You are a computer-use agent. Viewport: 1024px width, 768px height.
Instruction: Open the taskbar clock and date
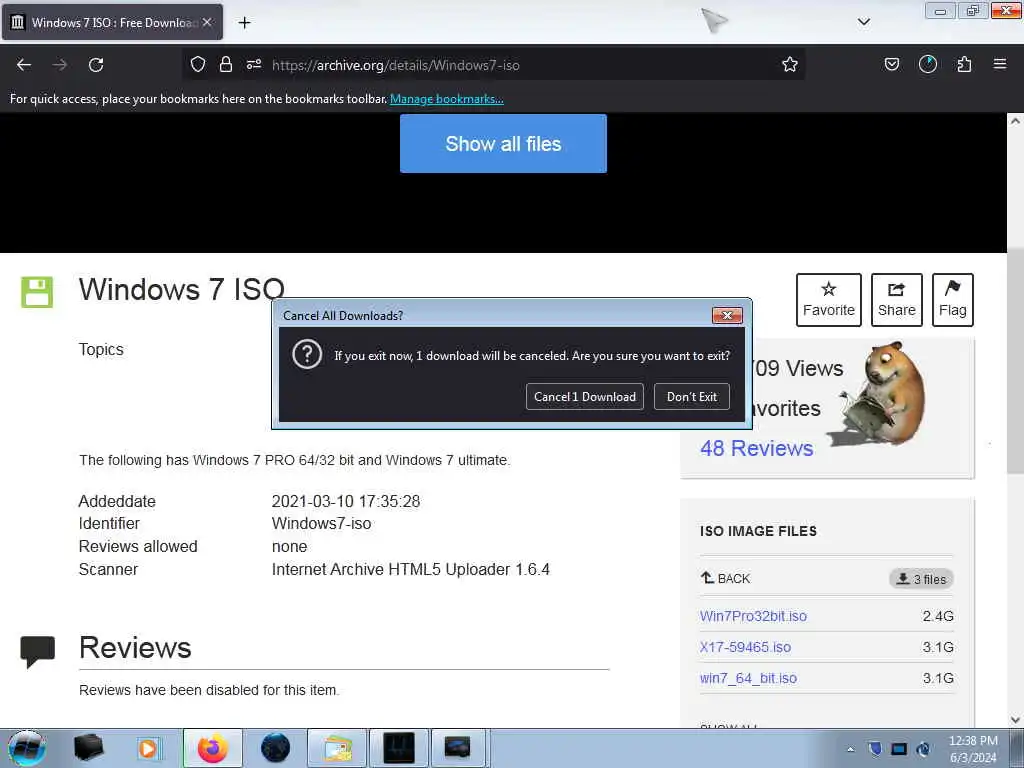973,749
